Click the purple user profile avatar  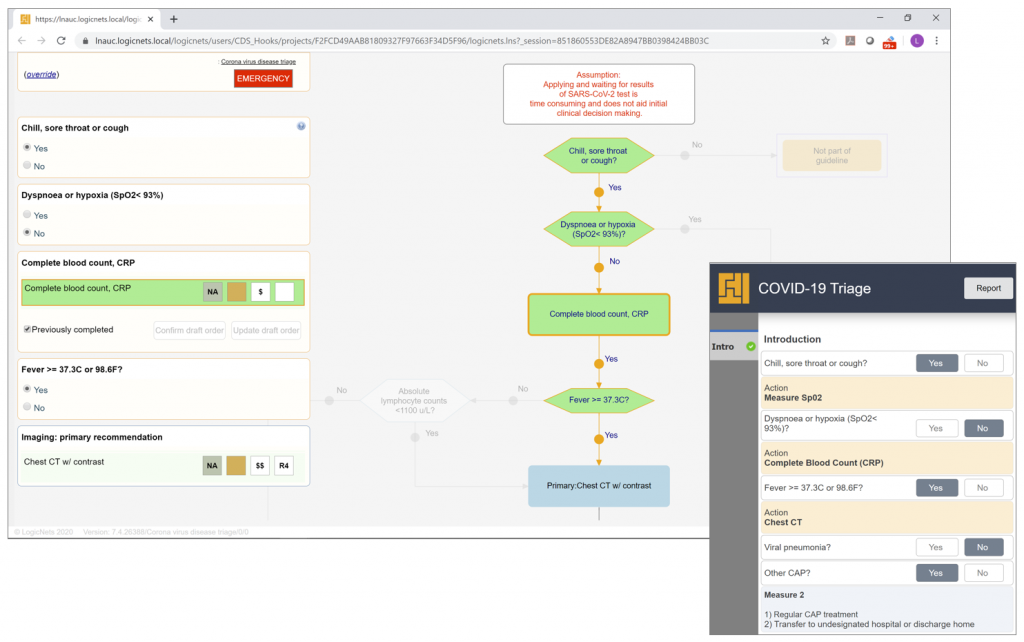(916, 41)
